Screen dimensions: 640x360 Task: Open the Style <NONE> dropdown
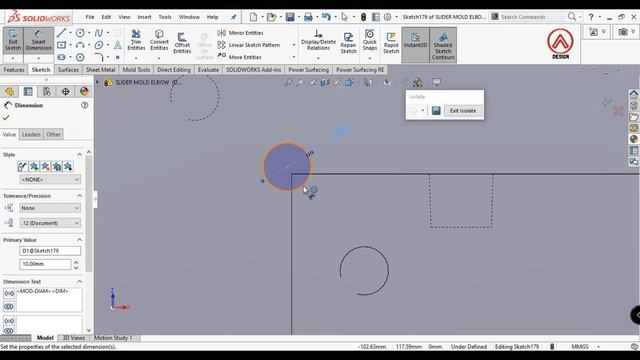tap(50, 179)
